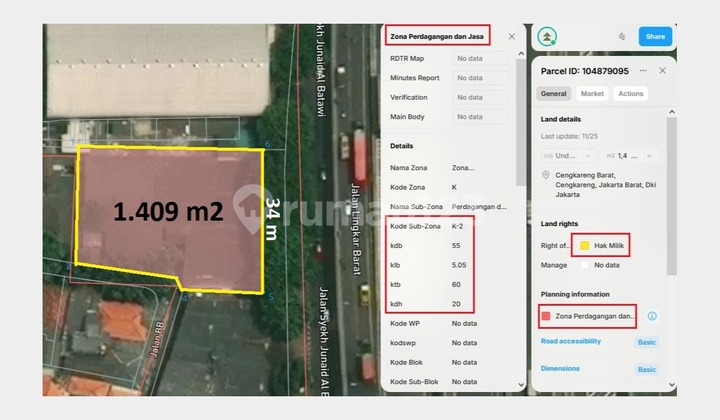Click the Verification No data field

coord(480,97)
